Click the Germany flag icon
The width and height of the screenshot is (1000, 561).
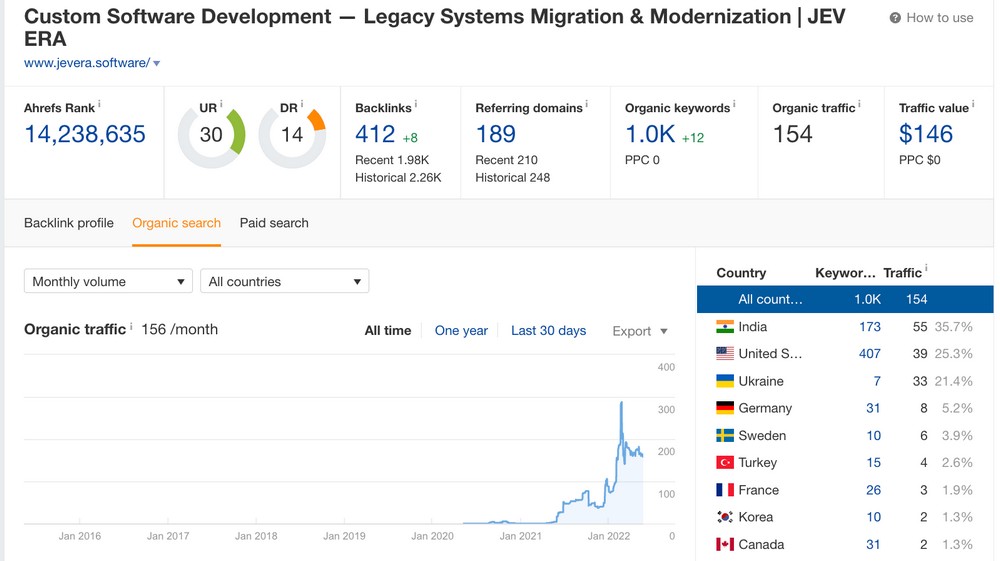[725, 408]
